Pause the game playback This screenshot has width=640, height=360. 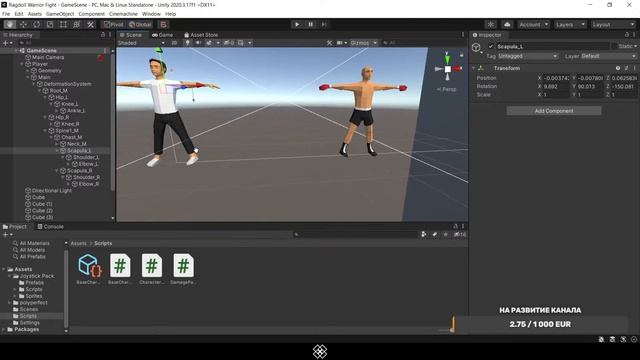pos(310,24)
